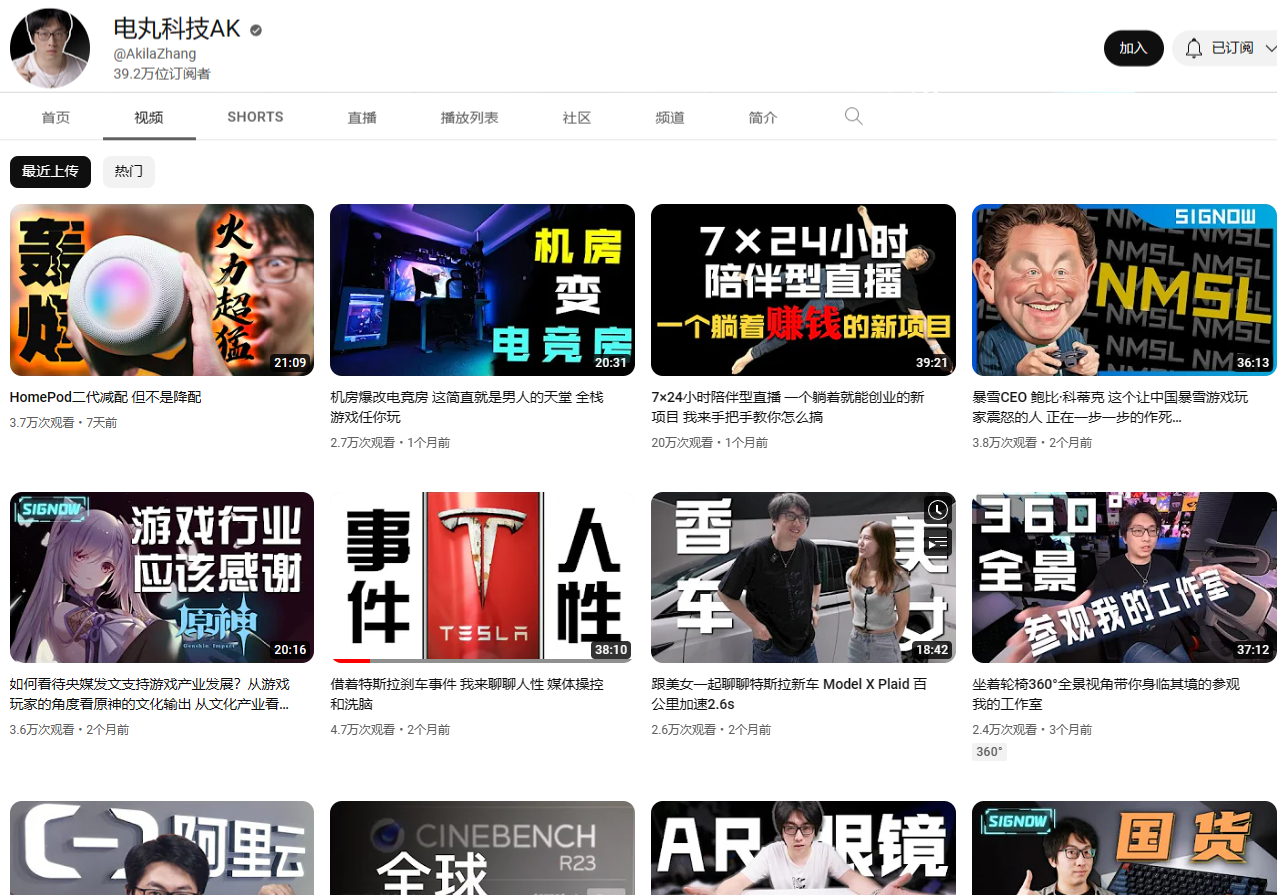Open the HomePod二代 video thumbnail

point(162,290)
